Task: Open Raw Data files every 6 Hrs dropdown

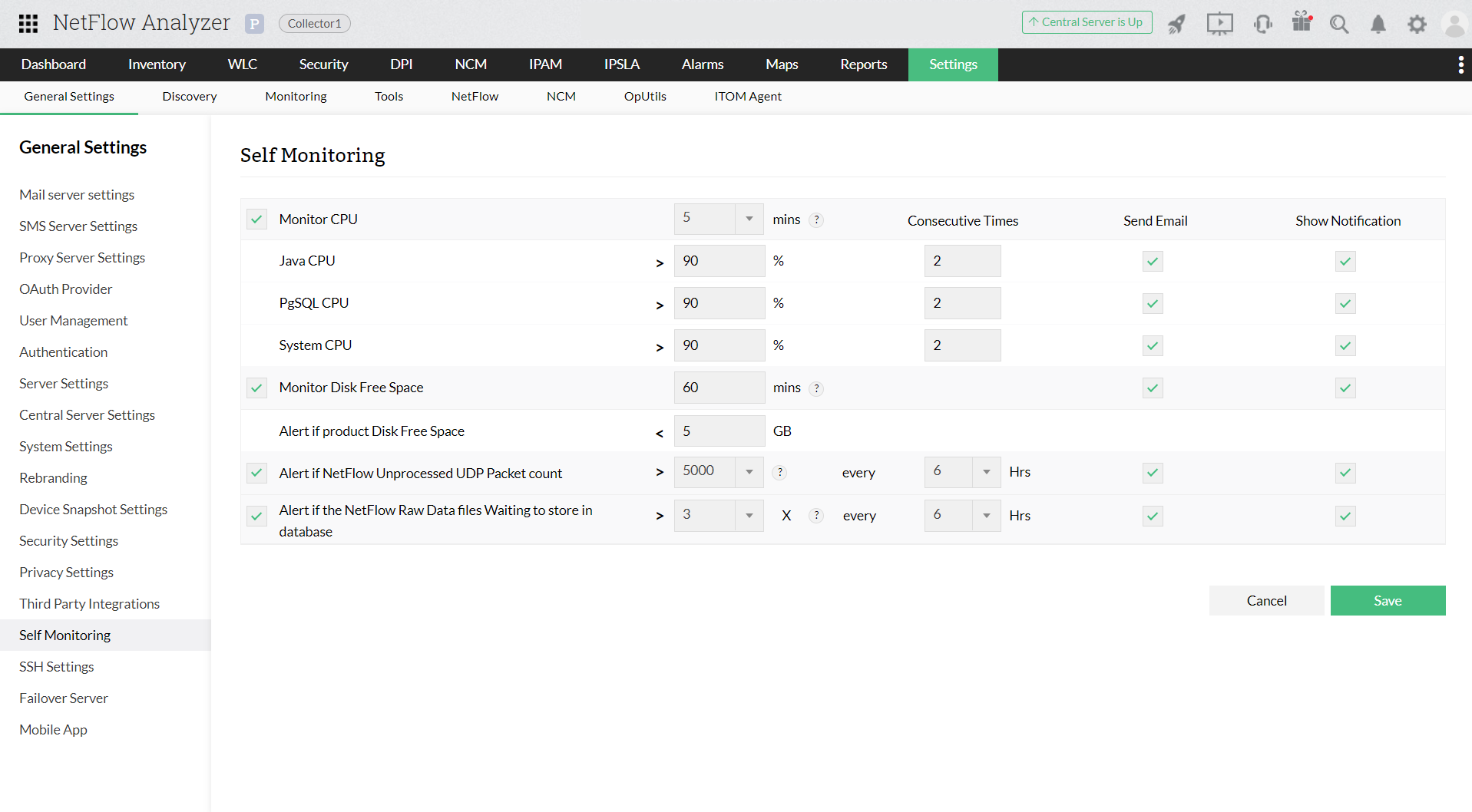Action: click(986, 516)
